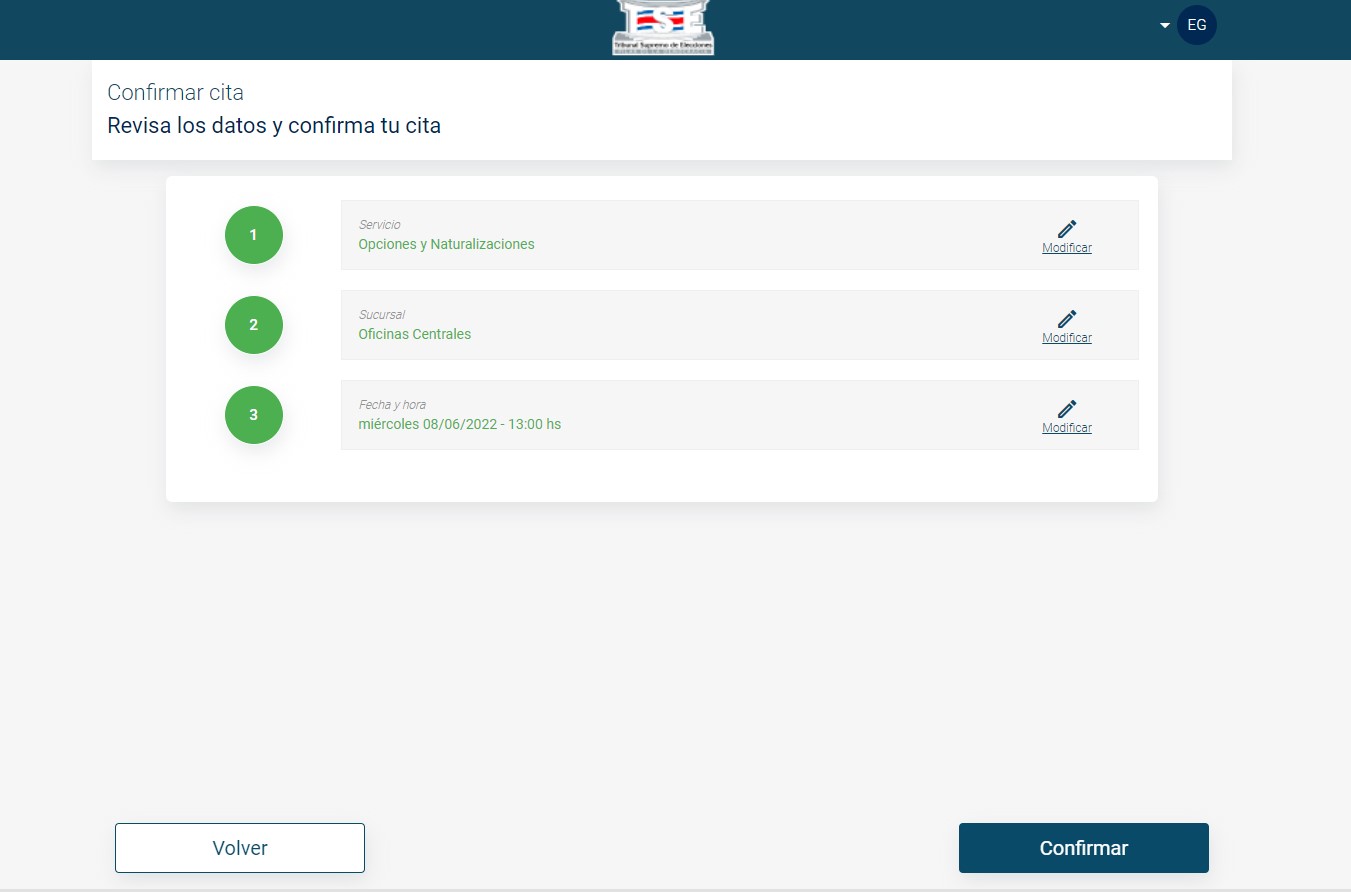This screenshot has height=892, width=1351.
Task: Click the Fecha y hora field label
Action: [392, 405]
